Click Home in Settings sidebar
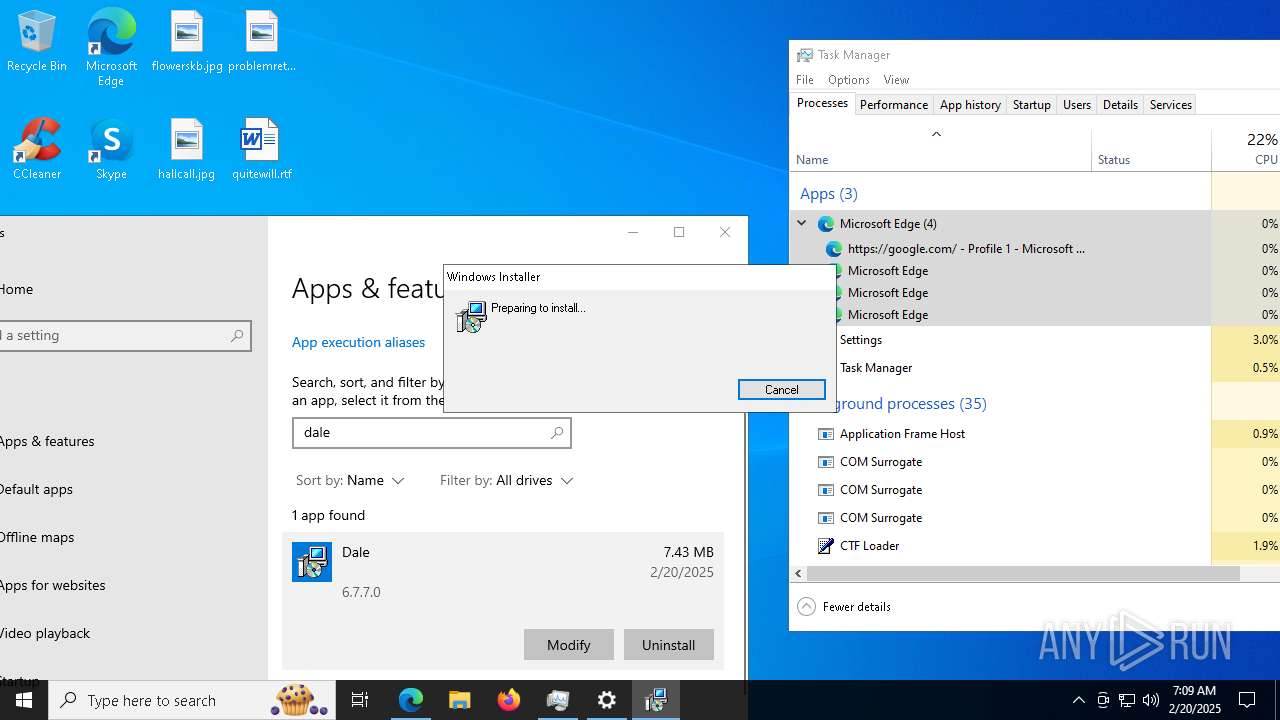1280x720 pixels. [x=16, y=289]
